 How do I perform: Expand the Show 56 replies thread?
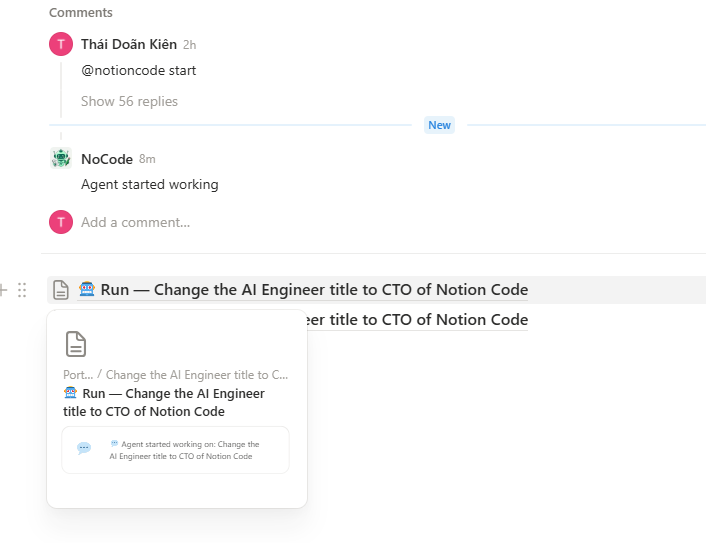click(129, 101)
